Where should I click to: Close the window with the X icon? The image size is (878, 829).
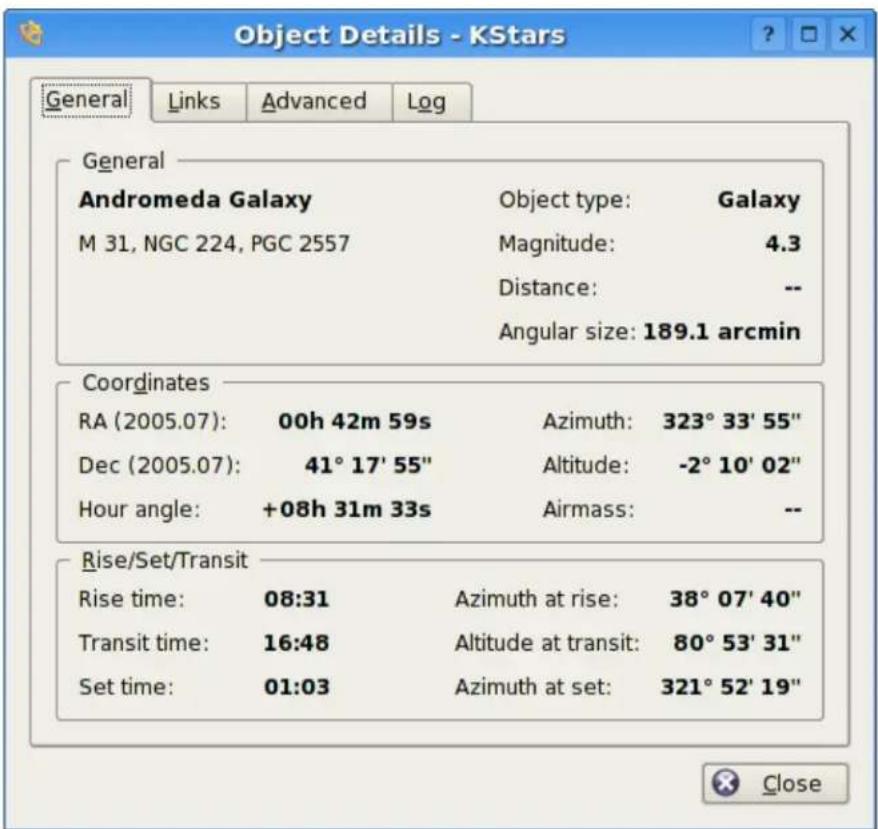(848, 35)
